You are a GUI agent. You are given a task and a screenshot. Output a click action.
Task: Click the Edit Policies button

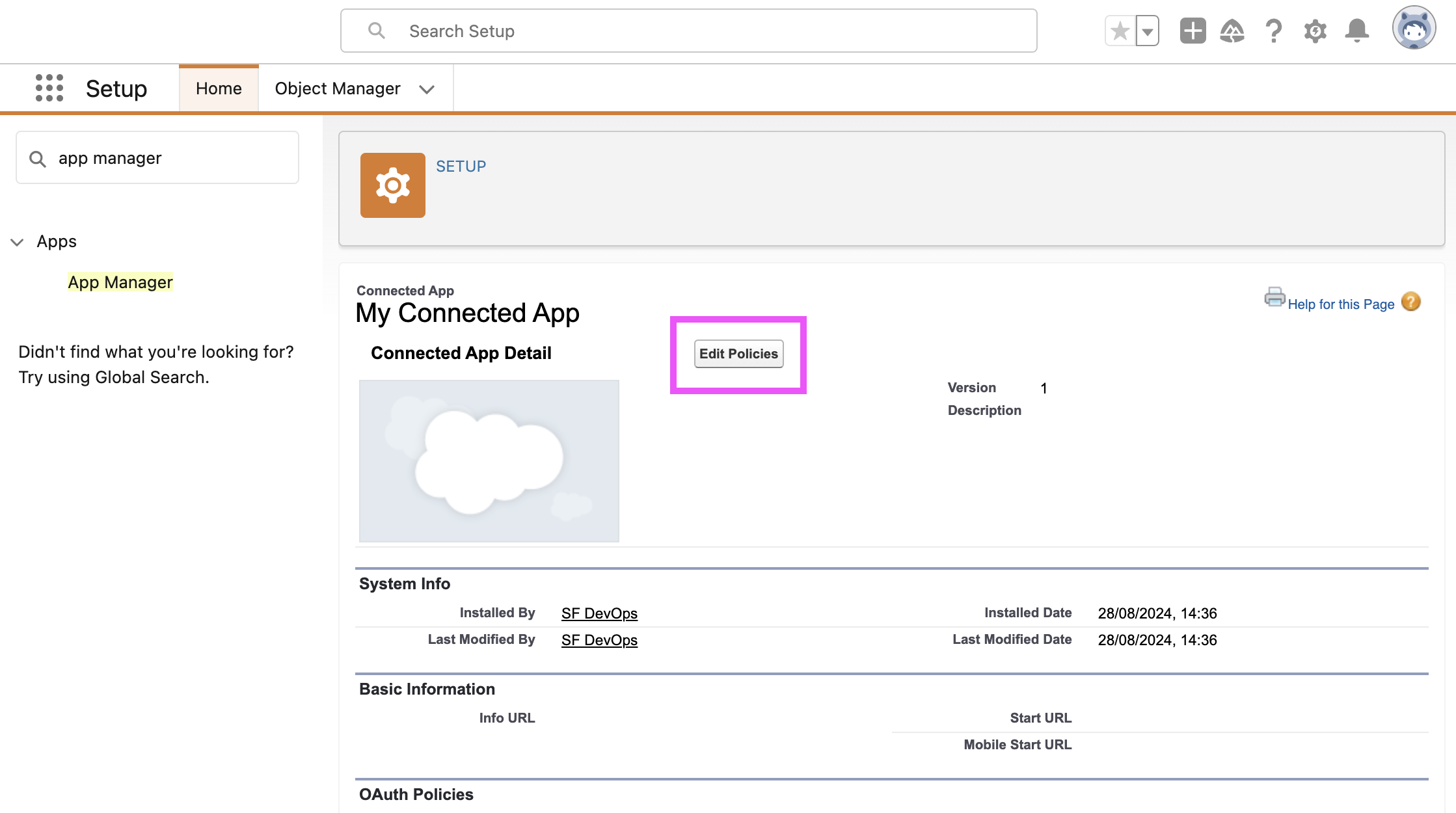(x=738, y=354)
